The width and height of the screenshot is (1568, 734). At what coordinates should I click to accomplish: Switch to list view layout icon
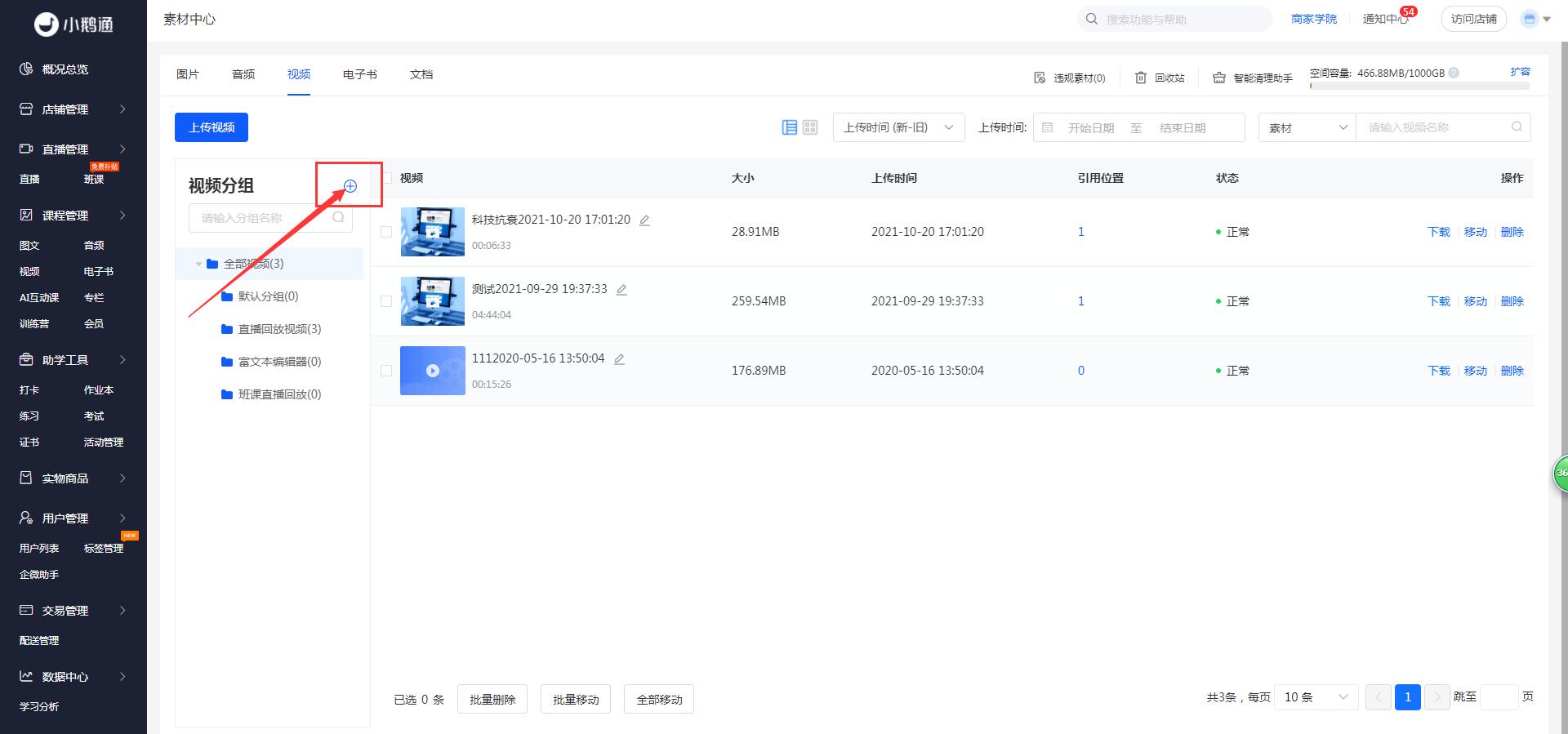790,127
